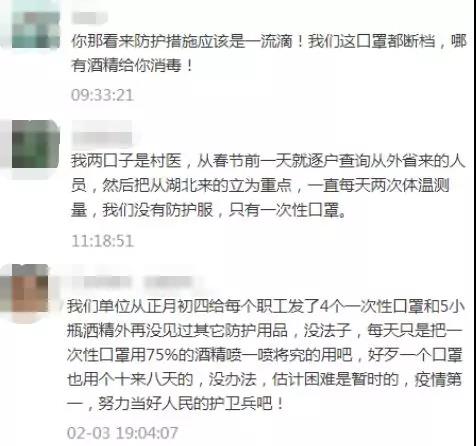Click the line starting 也用个十来八天的
The width and height of the screenshot is (476, 446).
click(x=265, y=379)
